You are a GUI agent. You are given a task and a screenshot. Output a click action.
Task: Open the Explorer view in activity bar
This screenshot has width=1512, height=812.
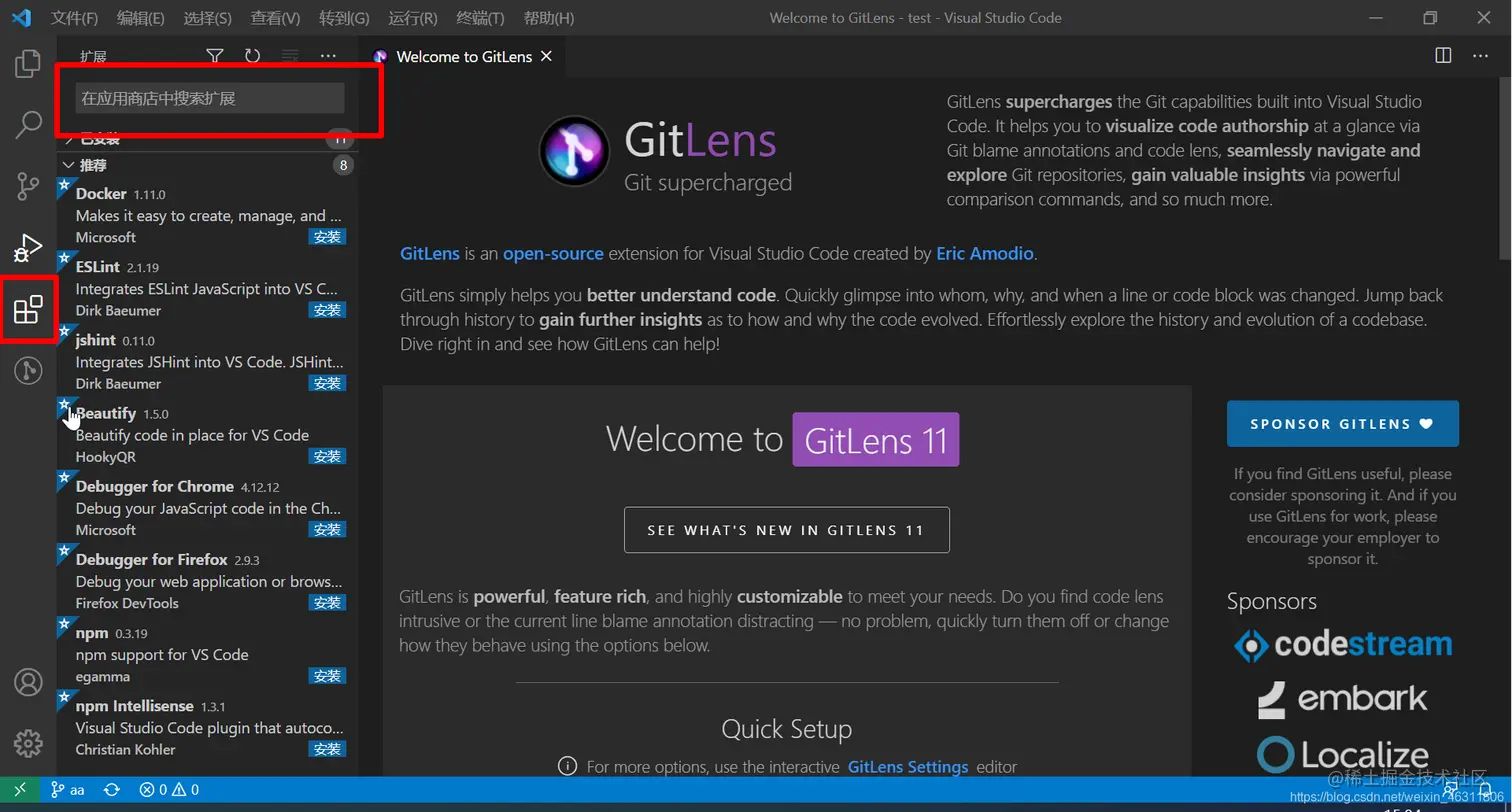click(x=28, y=64)
